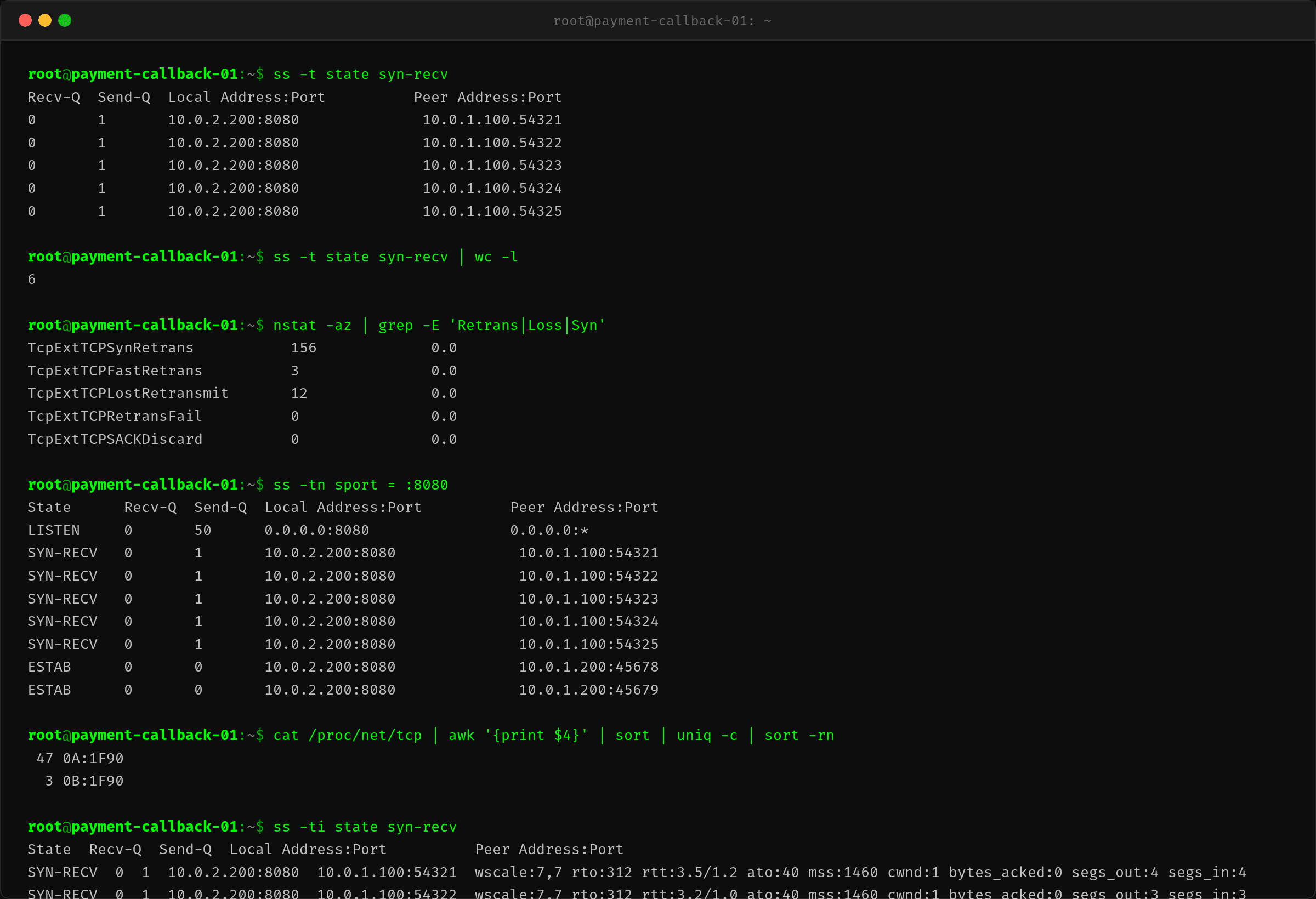1316x899 pixels.
Task: Click 'segs_out:4' in the ss -ti output
Action: pyautogui.click(x=1115, y=872)
